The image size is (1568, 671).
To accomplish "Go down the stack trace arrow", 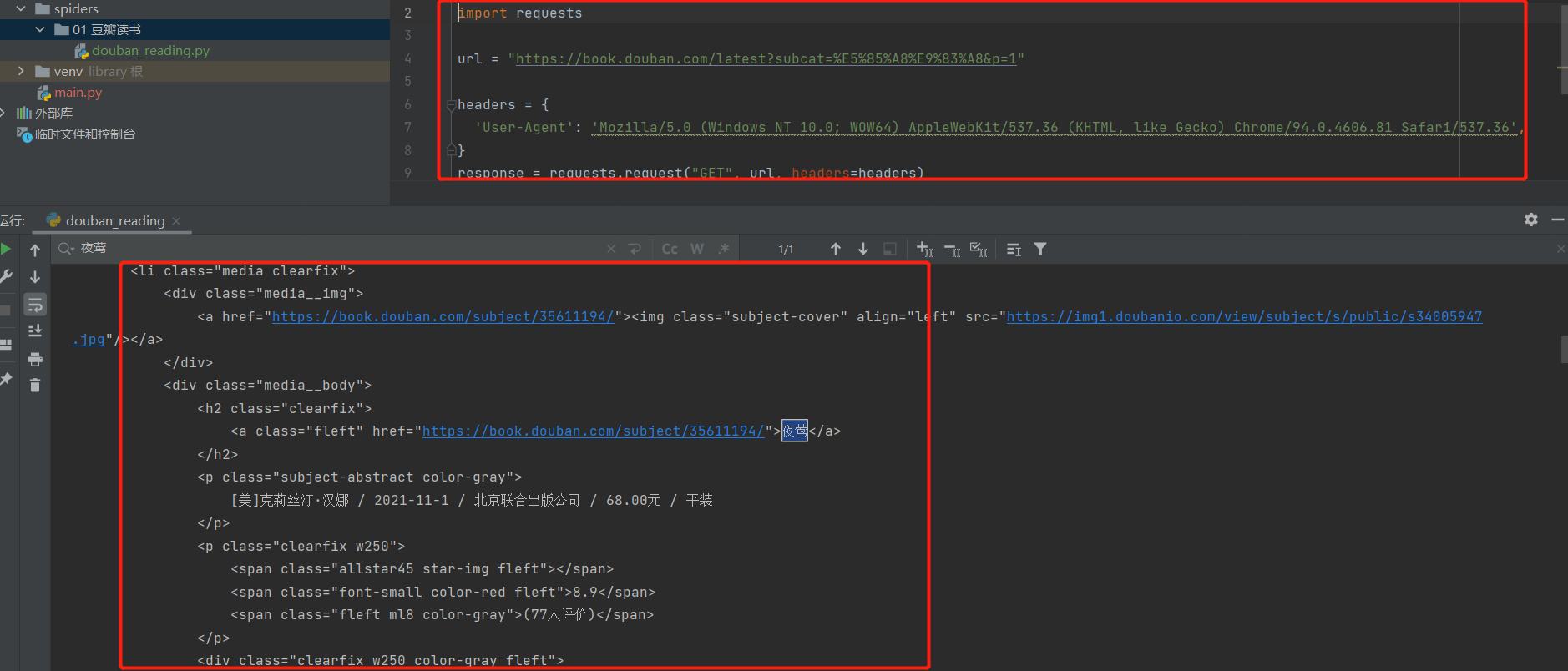I will coord(35,277).
